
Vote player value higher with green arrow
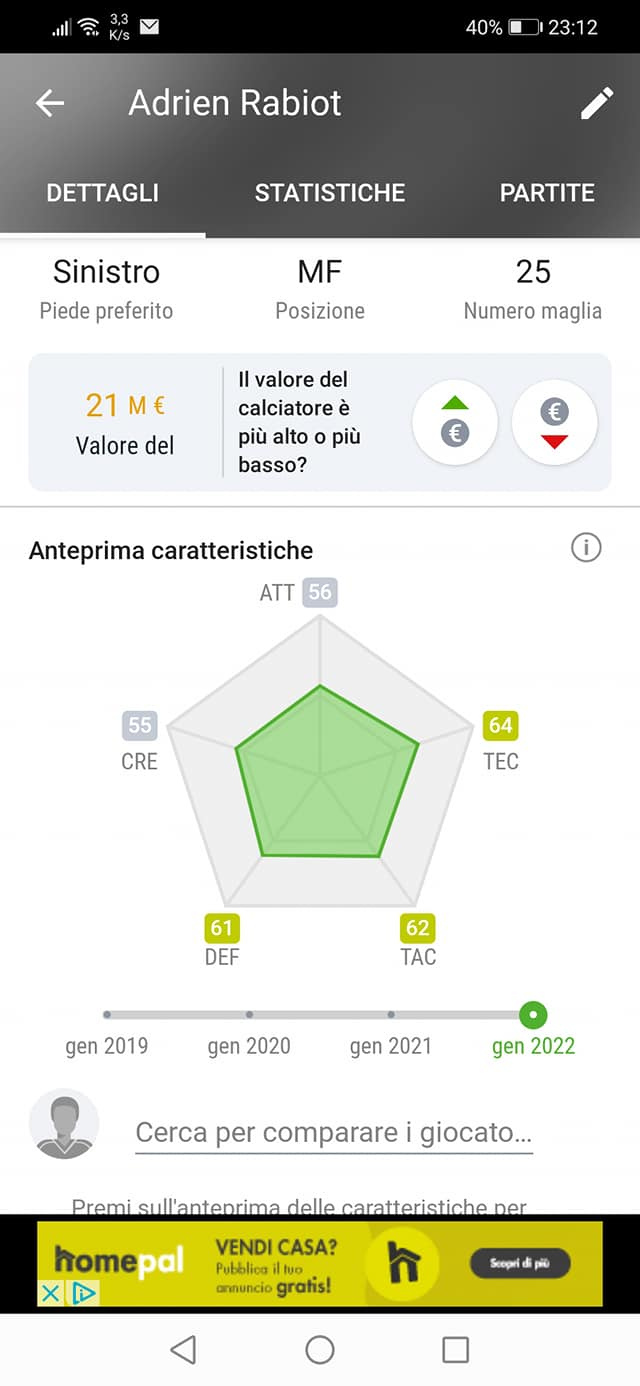455,422
